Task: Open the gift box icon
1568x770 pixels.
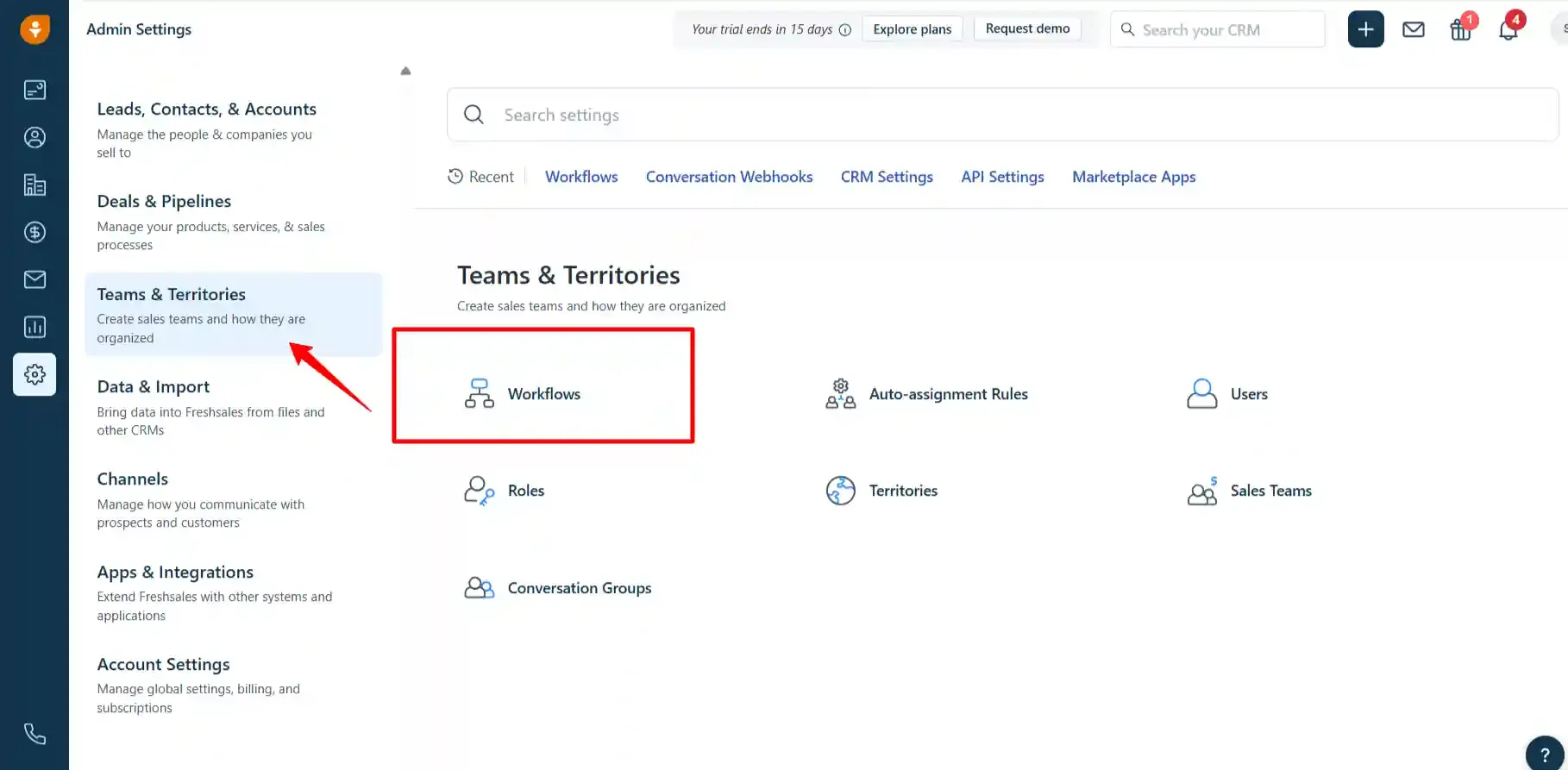Action: tap(1460, 29)
